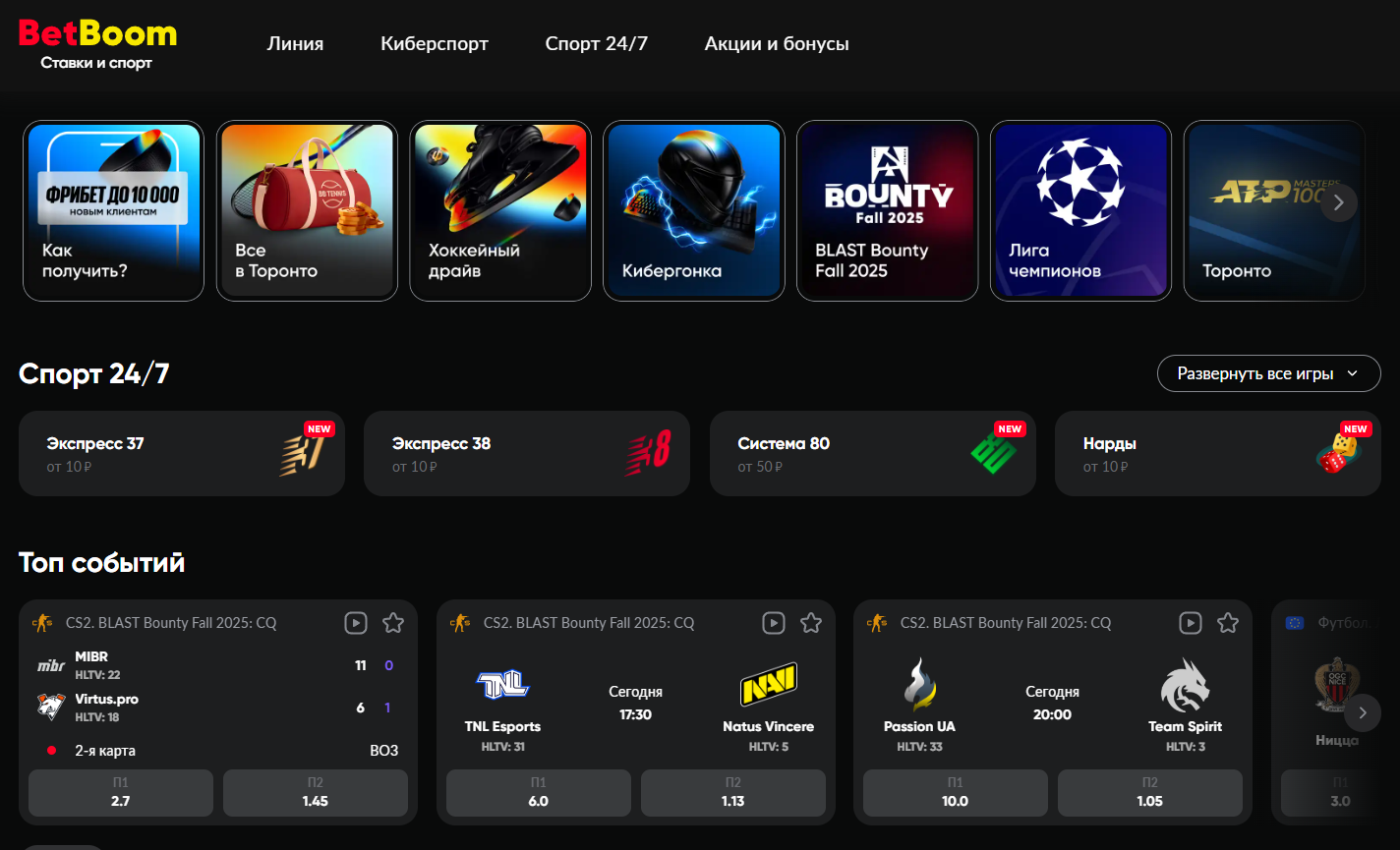
Task: Click the red Экспресс 38 icon
Action: (648, 453)
